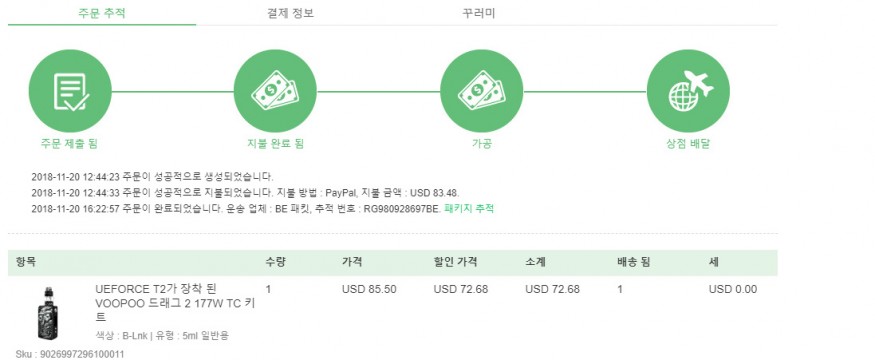Click the payment completed money icon
This screenshot has height=360, width=875.
click(x=275, y=91)
